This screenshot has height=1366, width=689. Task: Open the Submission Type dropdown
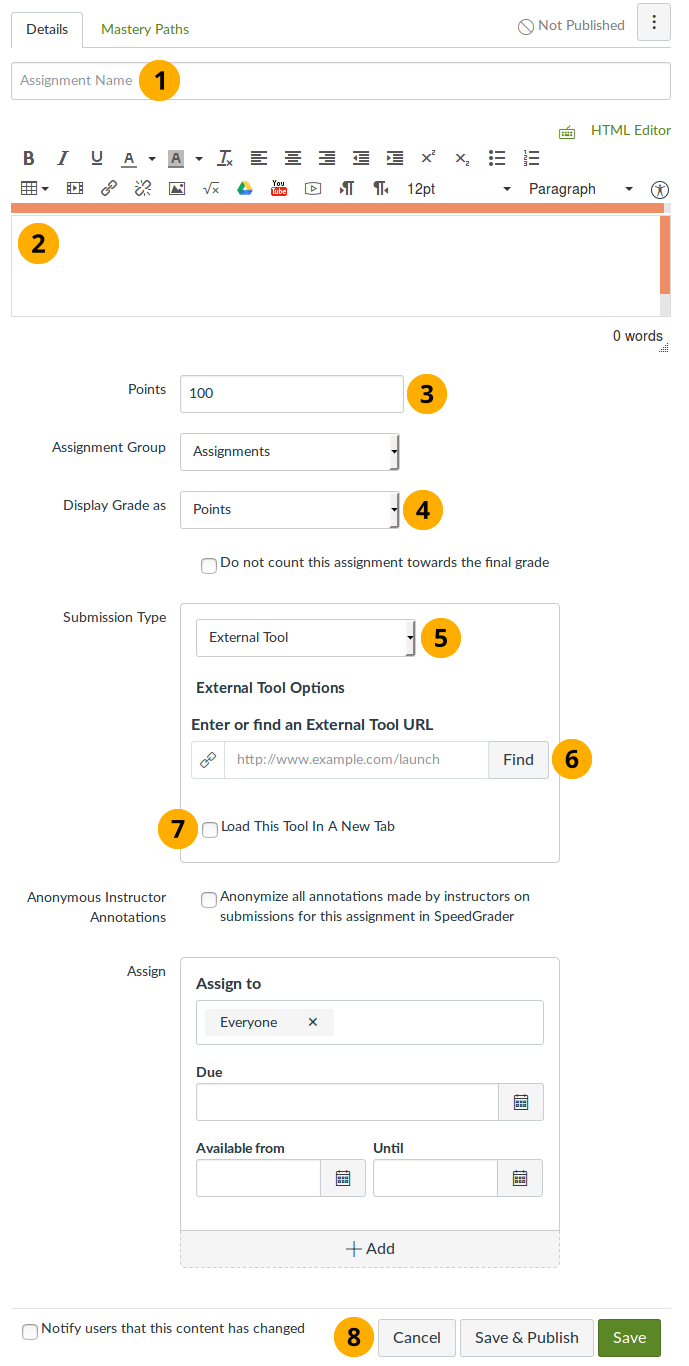(x=305, y=638)
